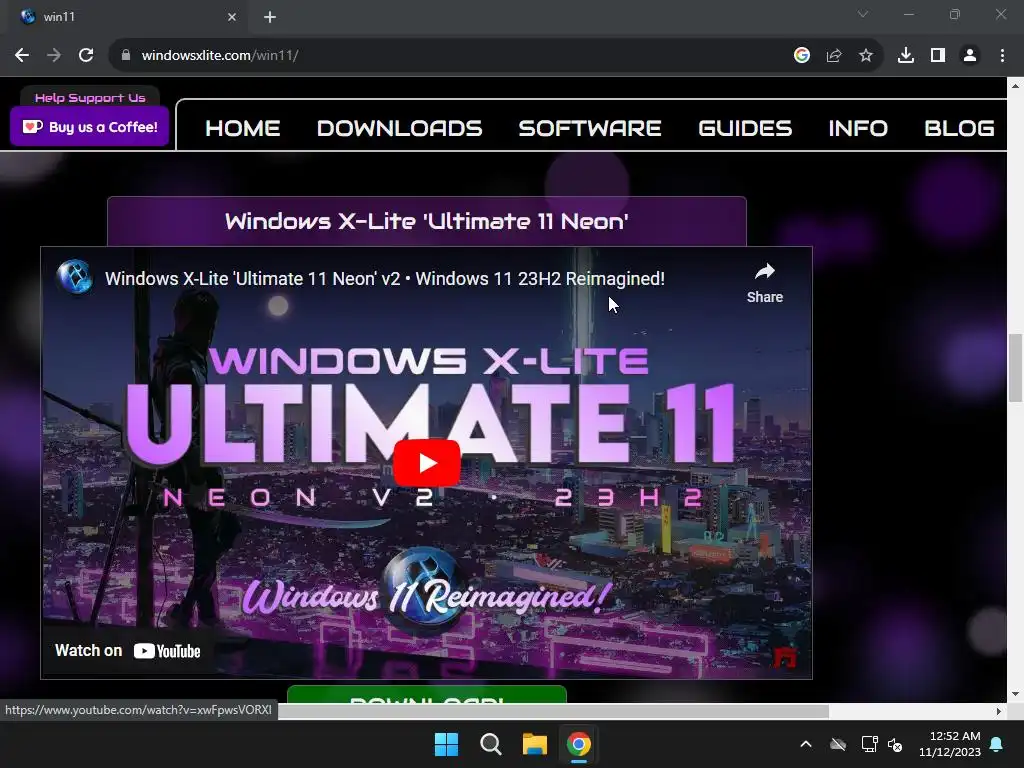Viewport: 1024px width, 768px height.
Task: Open Chrome downloads tray
Action: [906, 56]
